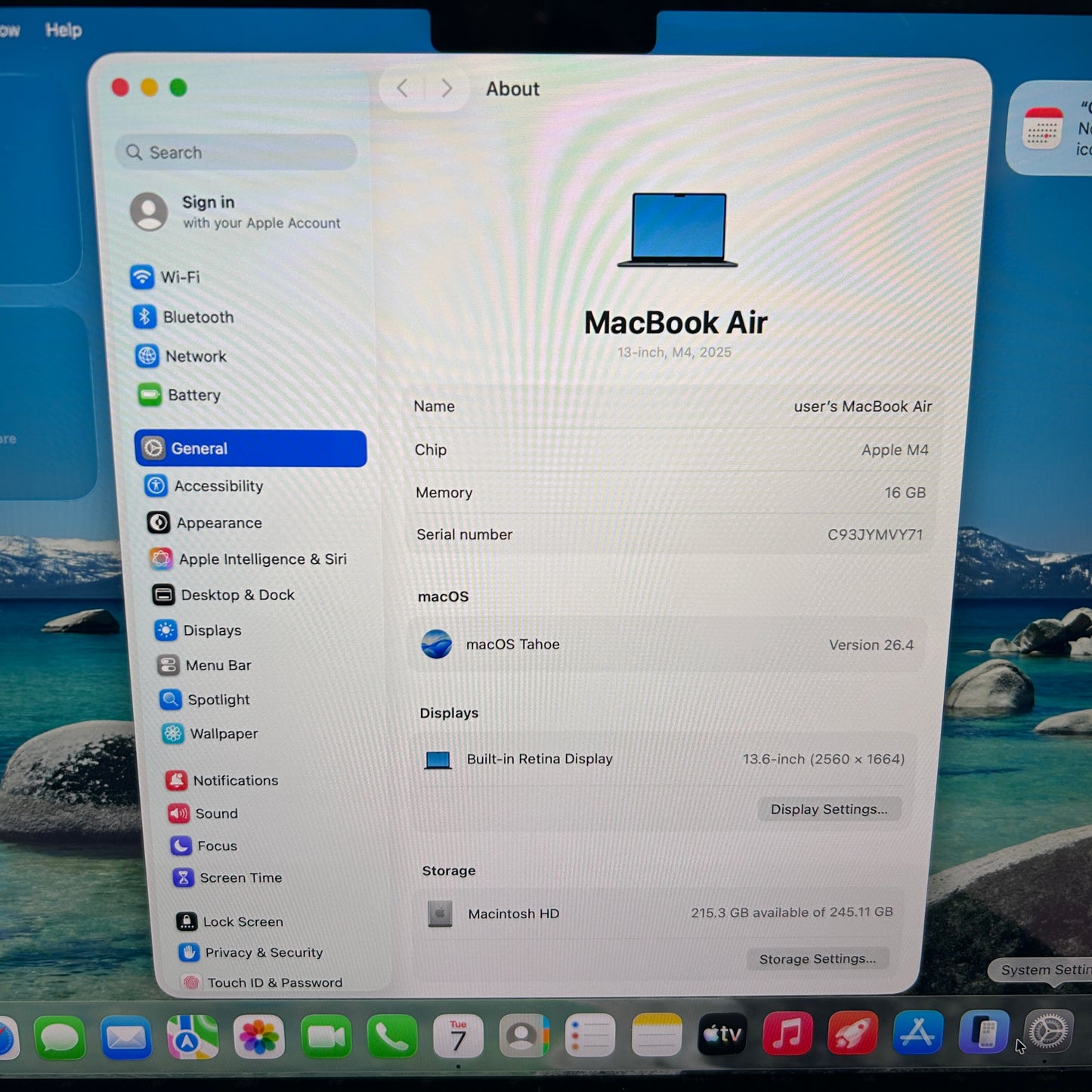Open Privacy & Security settings
The image size is (1092, 1092).
[263, 953]
